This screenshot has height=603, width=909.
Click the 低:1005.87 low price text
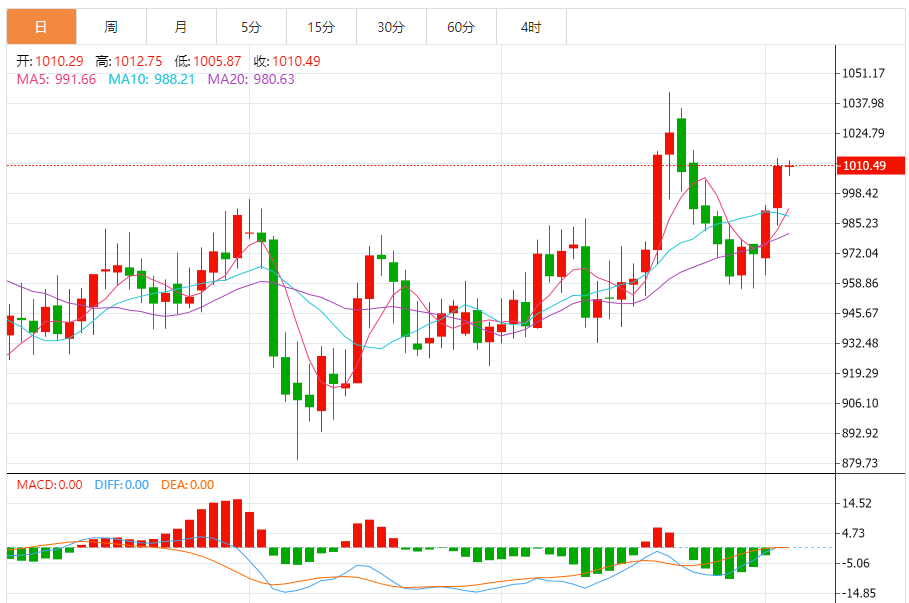208,61
